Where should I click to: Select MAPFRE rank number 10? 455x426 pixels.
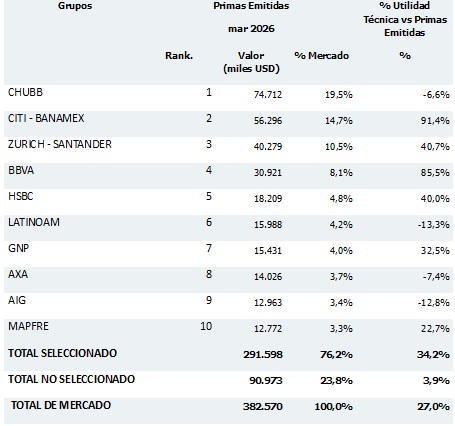tap(206, 326)
